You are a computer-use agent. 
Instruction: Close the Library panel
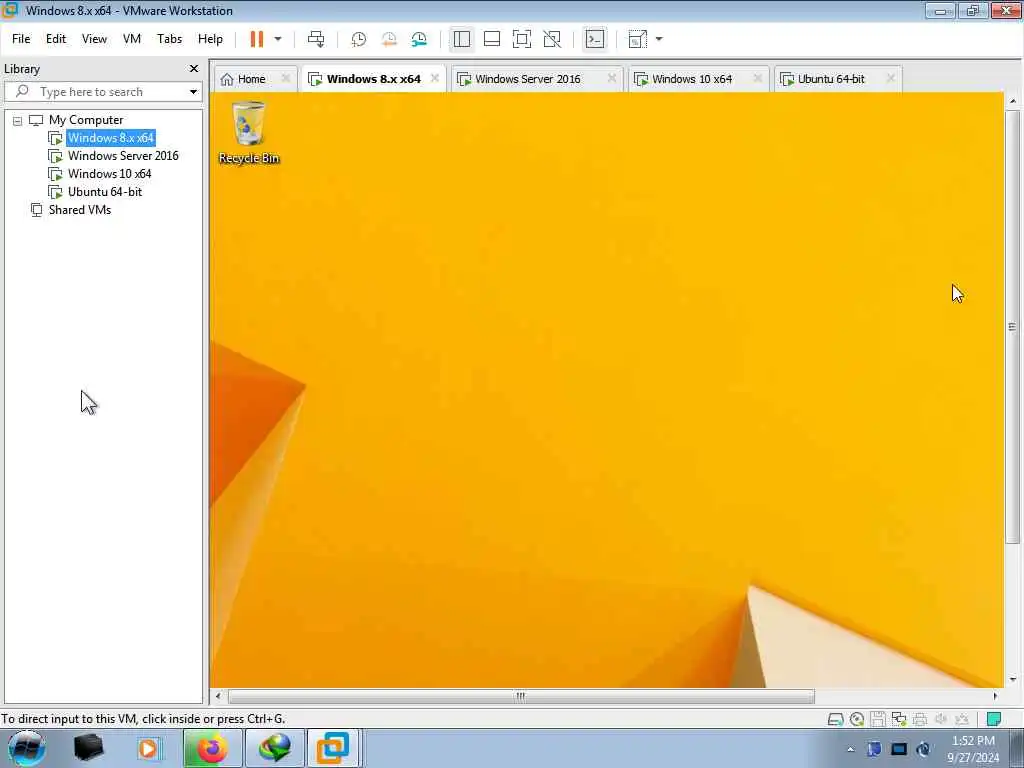[194, 69]
